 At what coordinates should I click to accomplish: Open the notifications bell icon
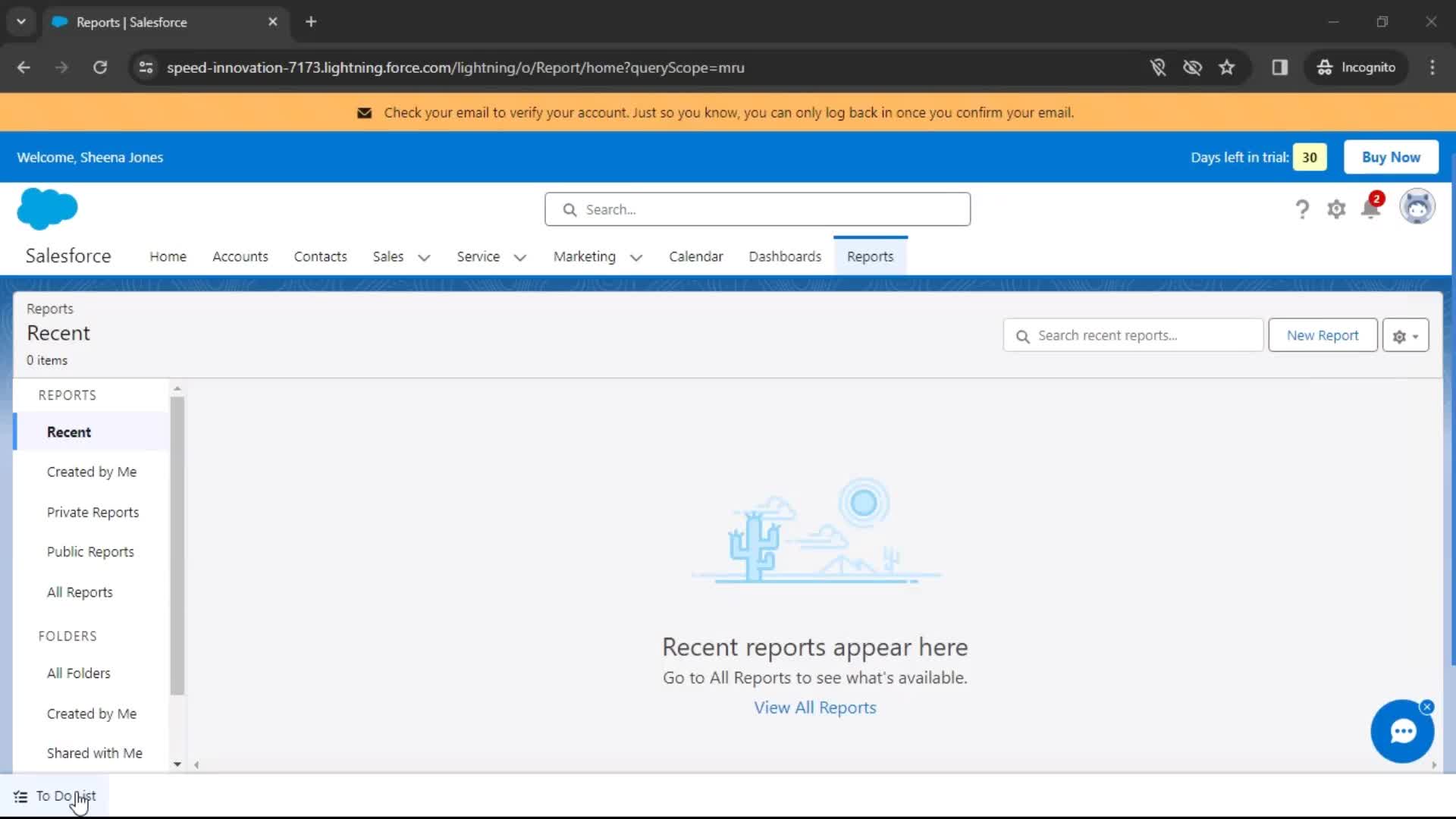point(1372,207)
